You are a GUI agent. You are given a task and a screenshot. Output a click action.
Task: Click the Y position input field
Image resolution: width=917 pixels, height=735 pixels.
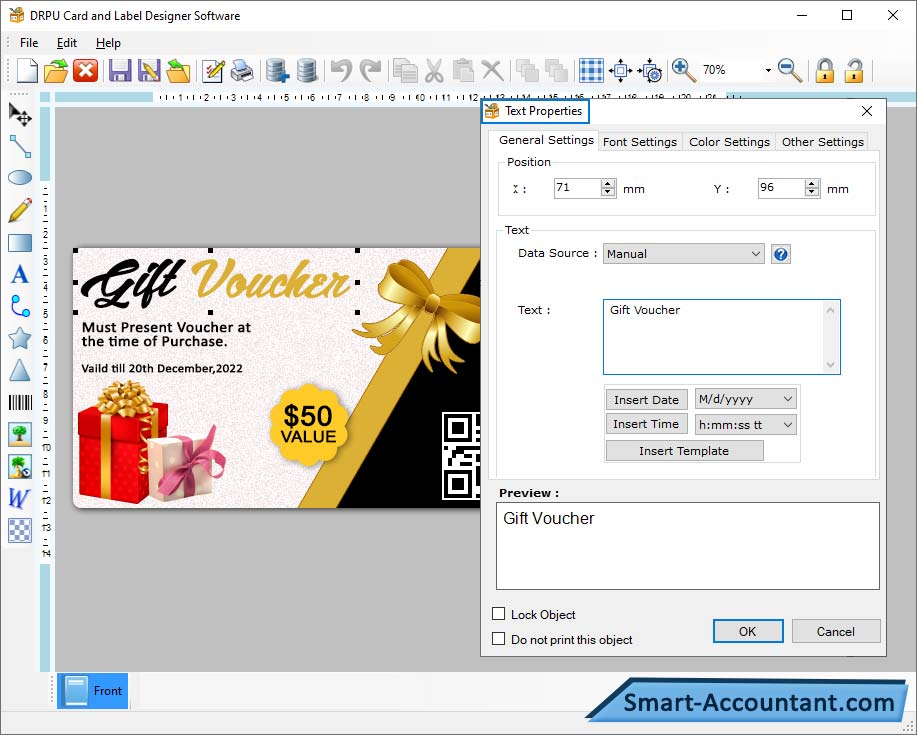pyautogui.click(x=781, y=188)
